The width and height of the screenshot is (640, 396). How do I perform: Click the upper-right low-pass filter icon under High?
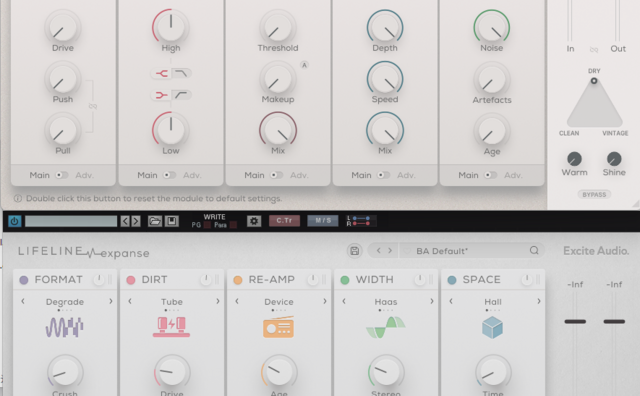181,73
